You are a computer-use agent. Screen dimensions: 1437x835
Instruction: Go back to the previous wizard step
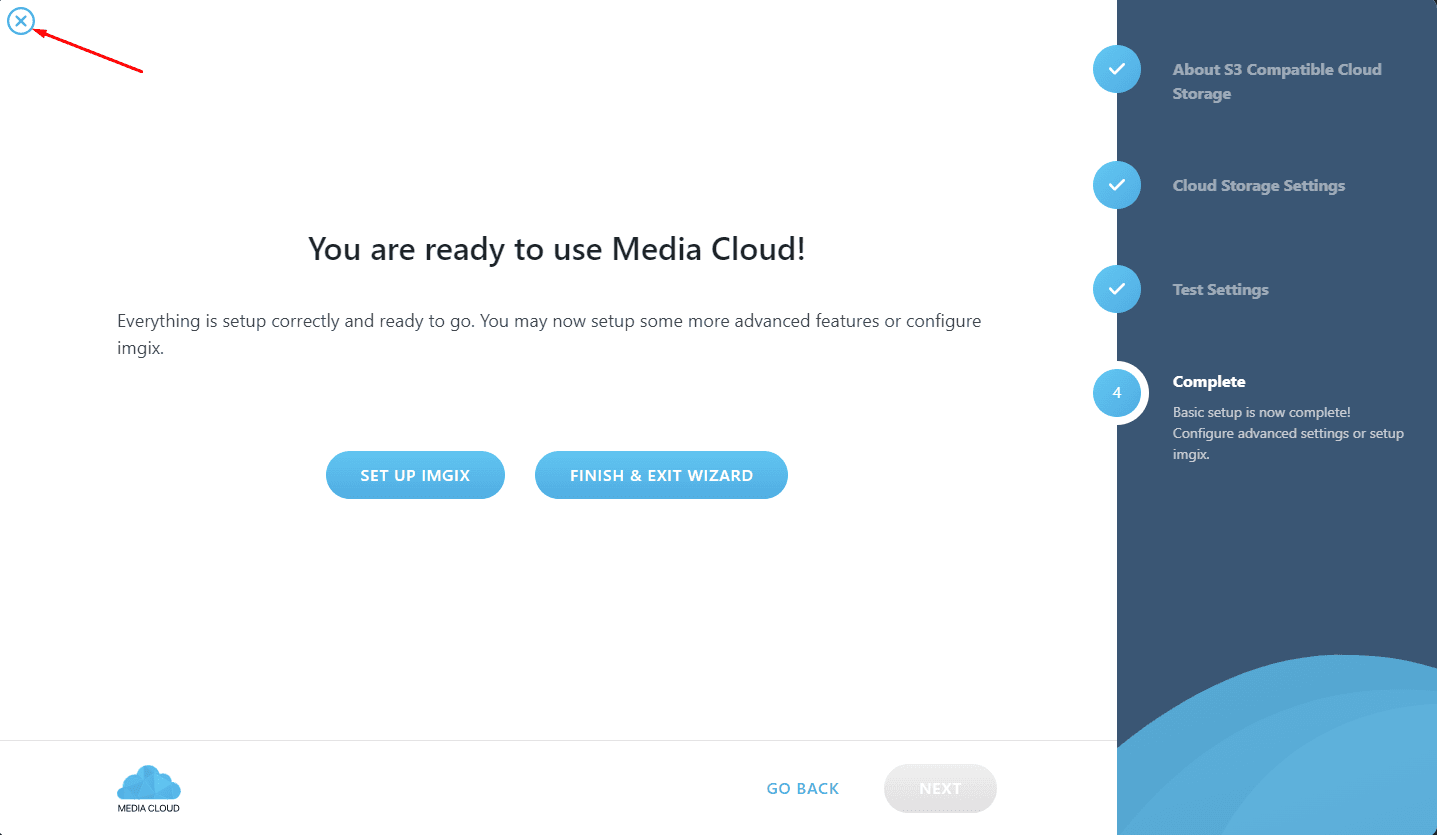(802, 789)
